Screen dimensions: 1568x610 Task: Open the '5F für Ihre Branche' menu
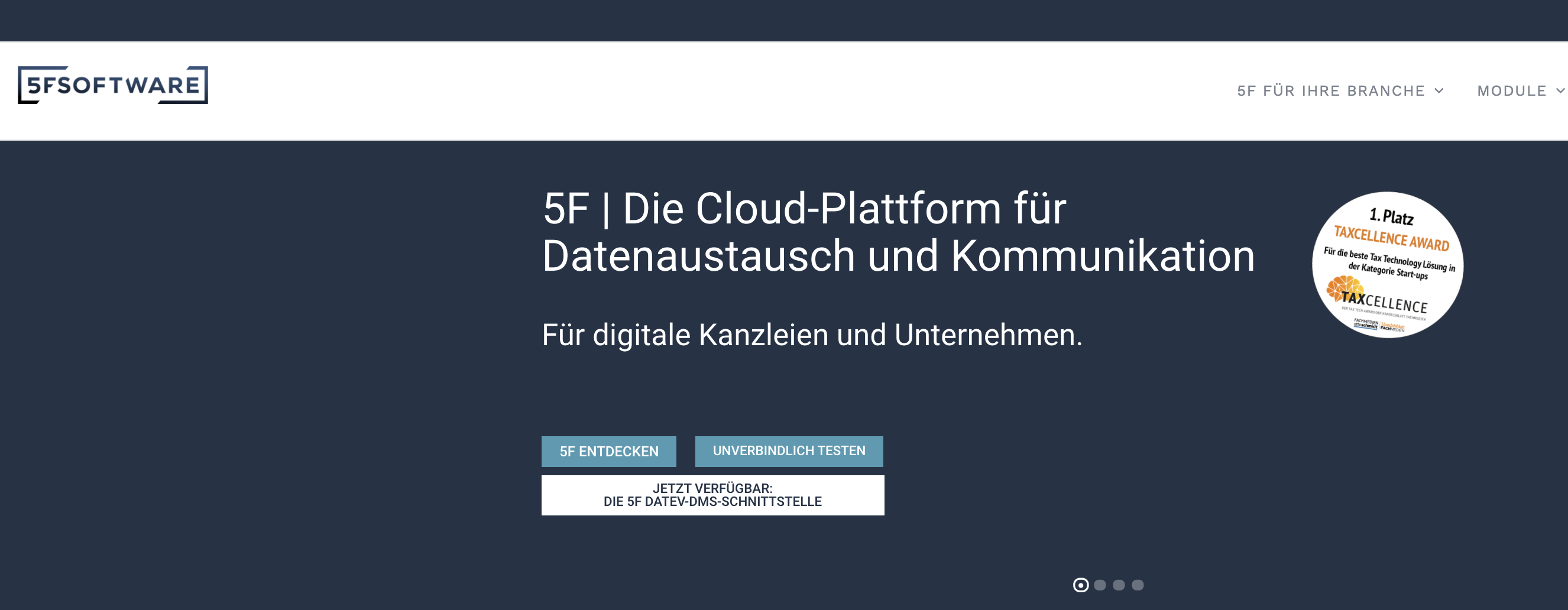1330,90
